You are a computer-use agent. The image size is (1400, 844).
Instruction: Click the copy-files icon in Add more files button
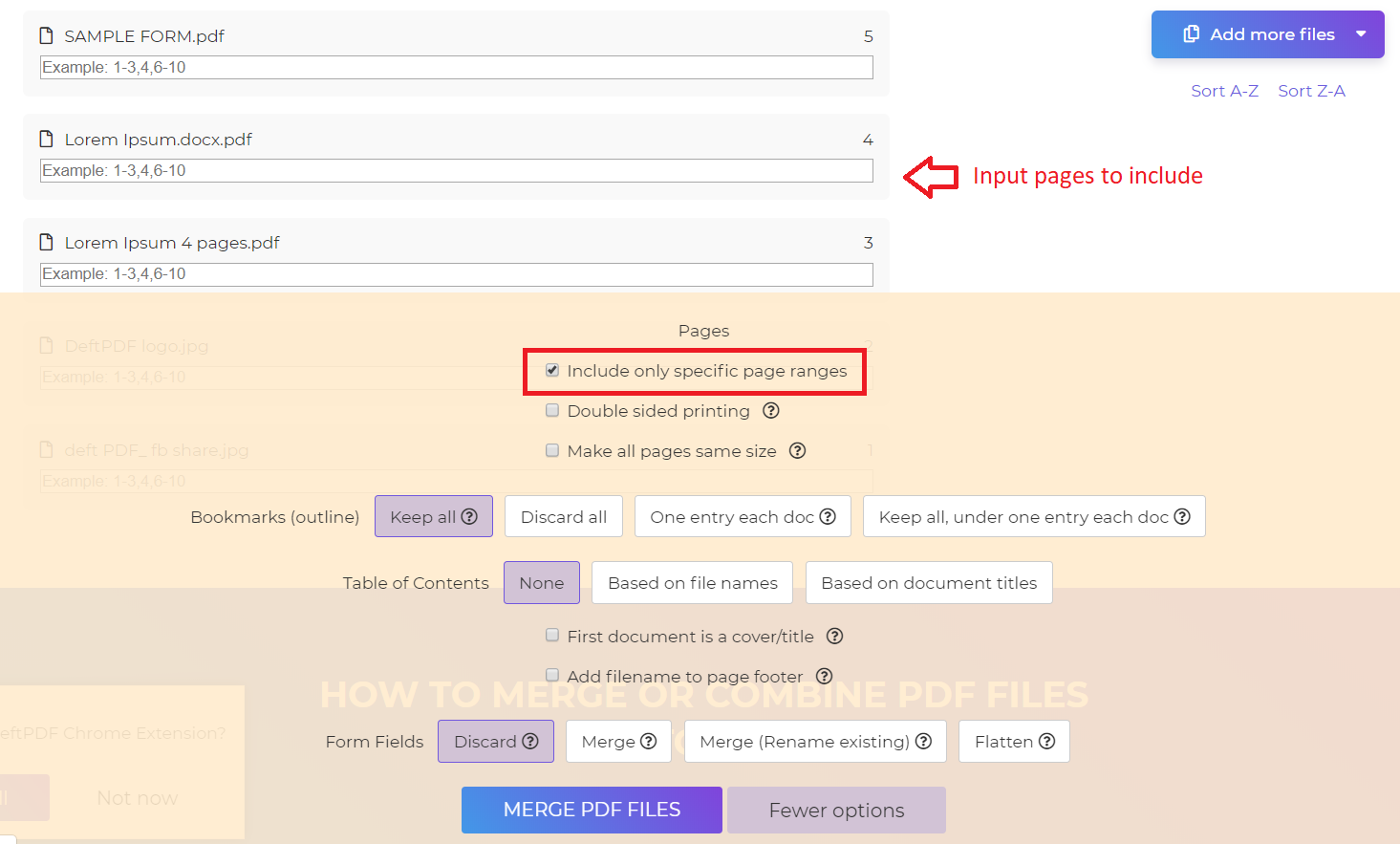click(x=1191, y=34)
